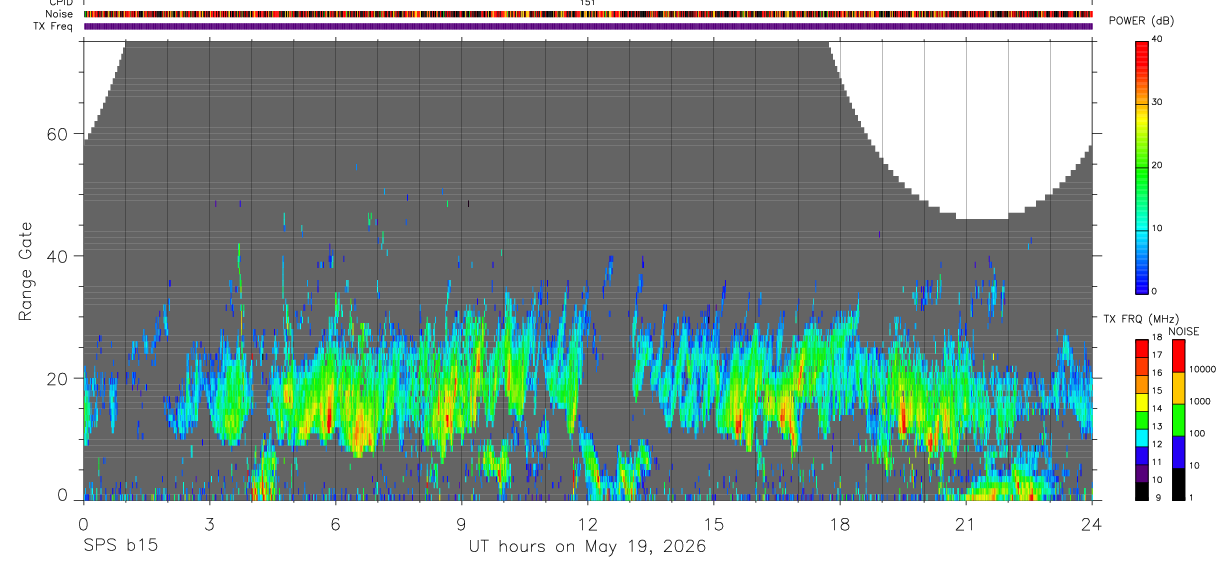Click the multicolored Noise strip above the plot
The image size is (1228, 567).
point(588,14)
